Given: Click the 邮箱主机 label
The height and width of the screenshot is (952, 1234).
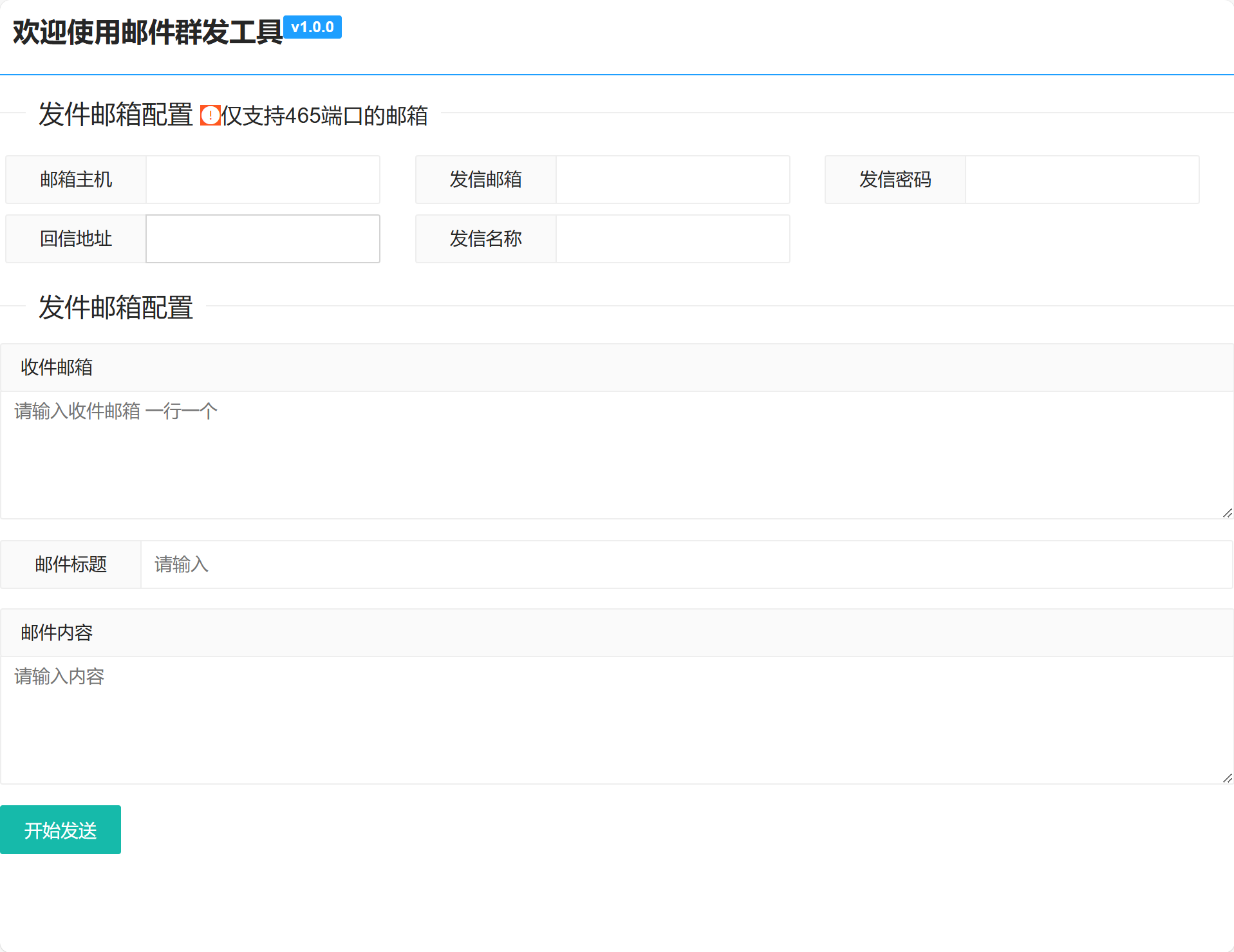Looking at the screenshot, I should point(76,180).
